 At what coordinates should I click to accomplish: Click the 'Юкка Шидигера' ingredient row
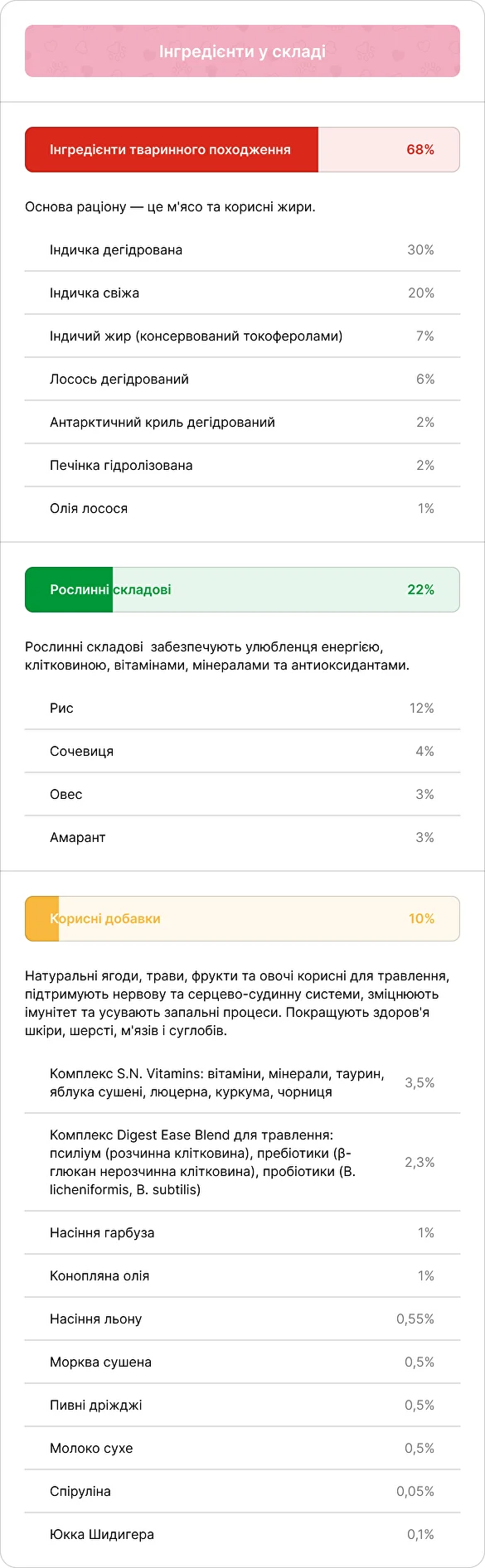point(242,1535)
